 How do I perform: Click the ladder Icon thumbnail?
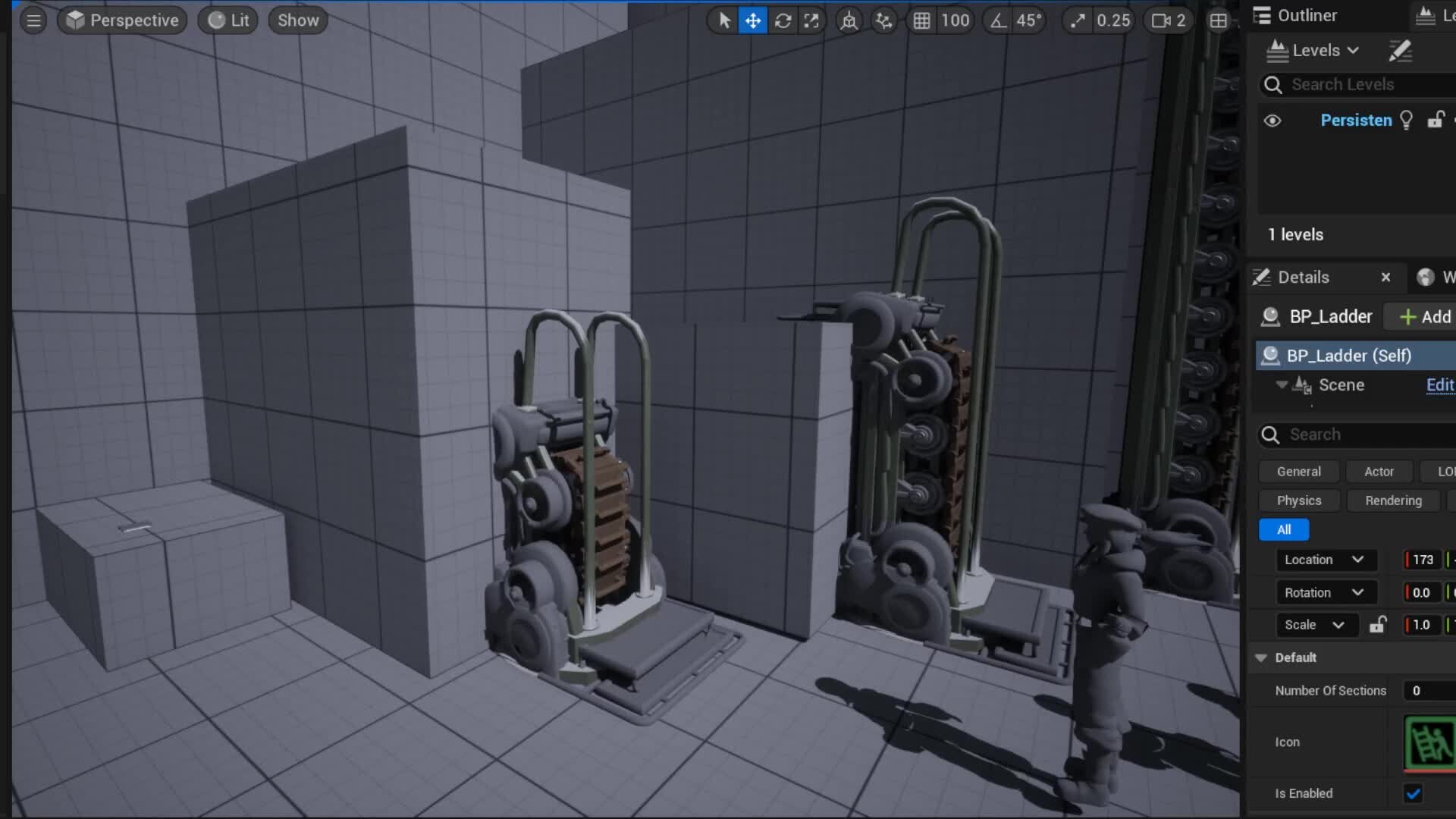pos(1429,742)
